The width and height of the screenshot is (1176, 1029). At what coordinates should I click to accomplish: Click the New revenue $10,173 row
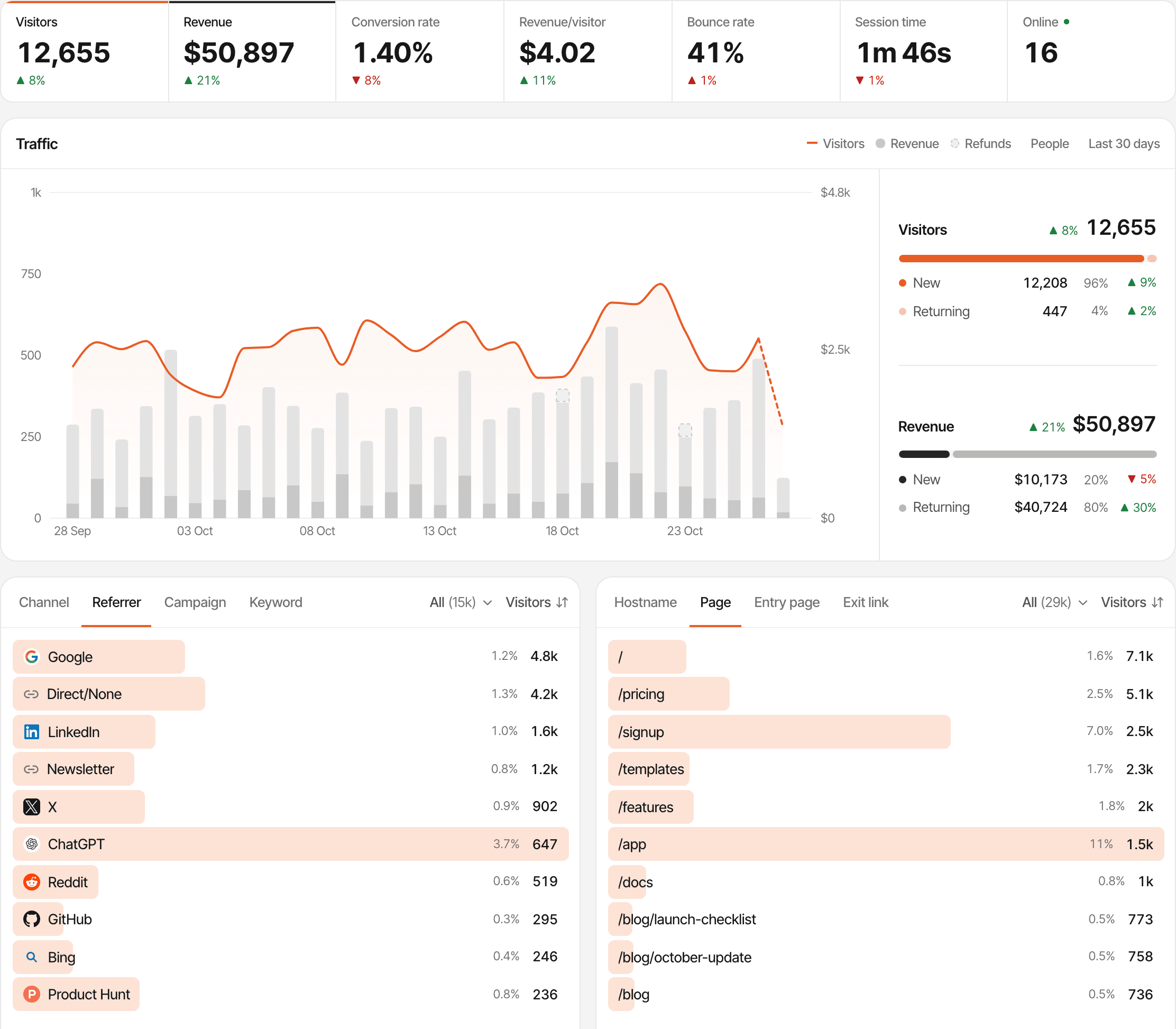tap(1027, 480)
